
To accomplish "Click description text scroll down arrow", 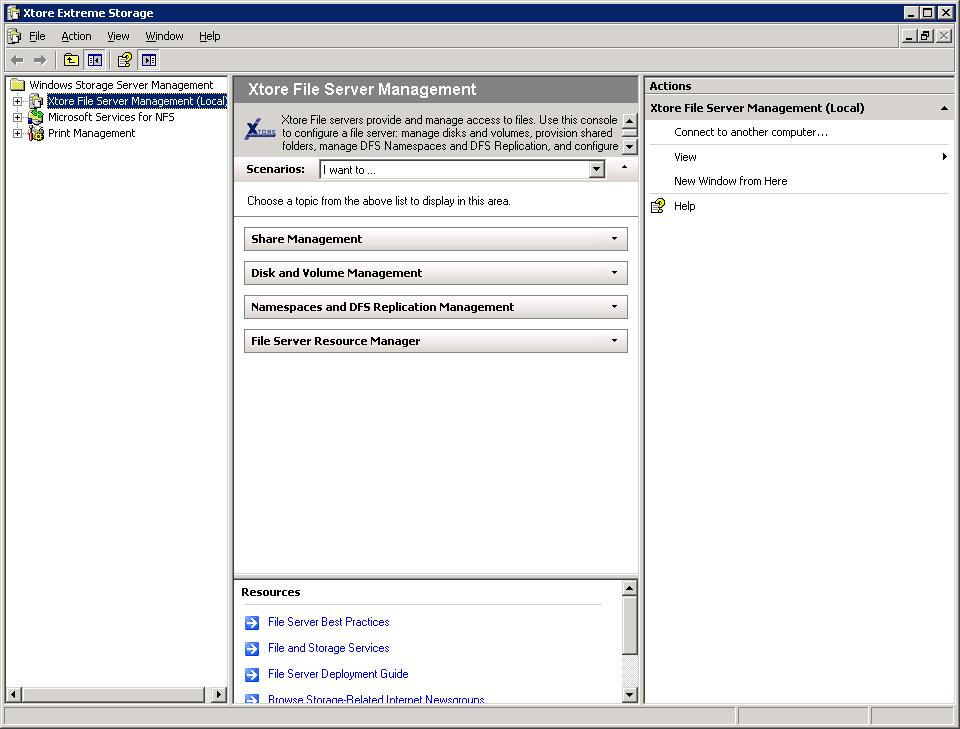I will (629, 147).
